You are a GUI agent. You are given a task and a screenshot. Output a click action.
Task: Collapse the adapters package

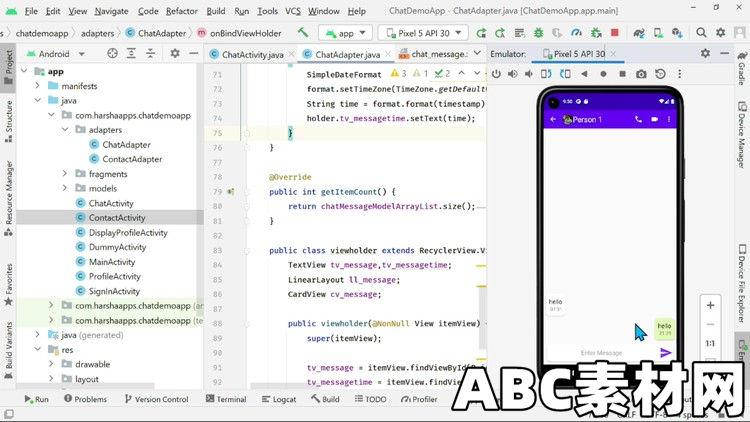point(65,130)
